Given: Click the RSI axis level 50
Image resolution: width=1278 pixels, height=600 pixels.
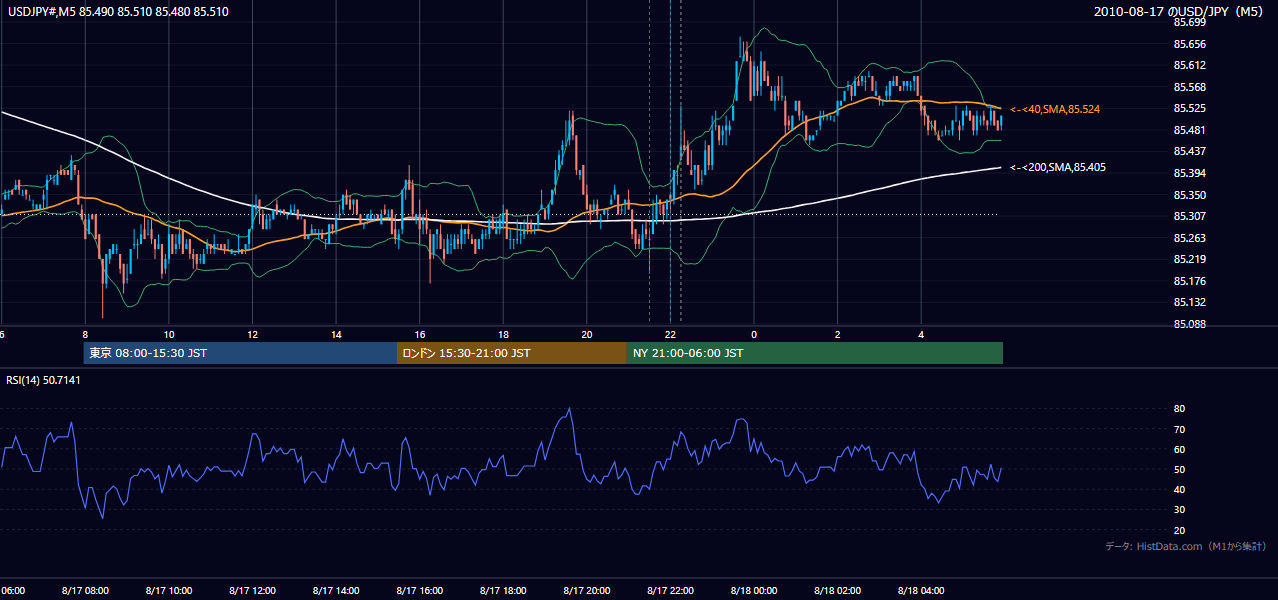Looking at the screenshot, I should tap(1179, 469).
